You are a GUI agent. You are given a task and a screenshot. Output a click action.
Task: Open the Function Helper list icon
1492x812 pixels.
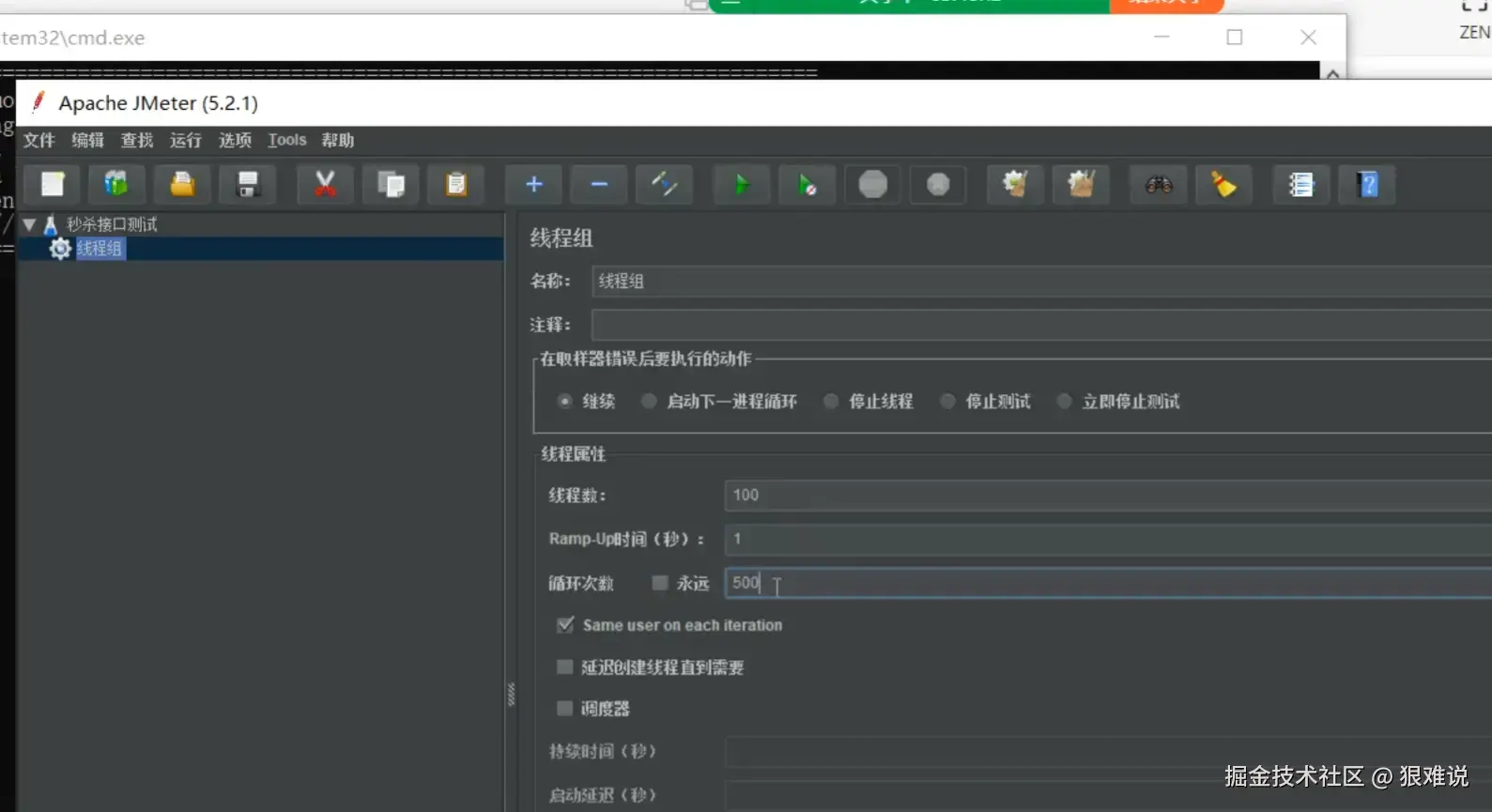click(1301, 184)
